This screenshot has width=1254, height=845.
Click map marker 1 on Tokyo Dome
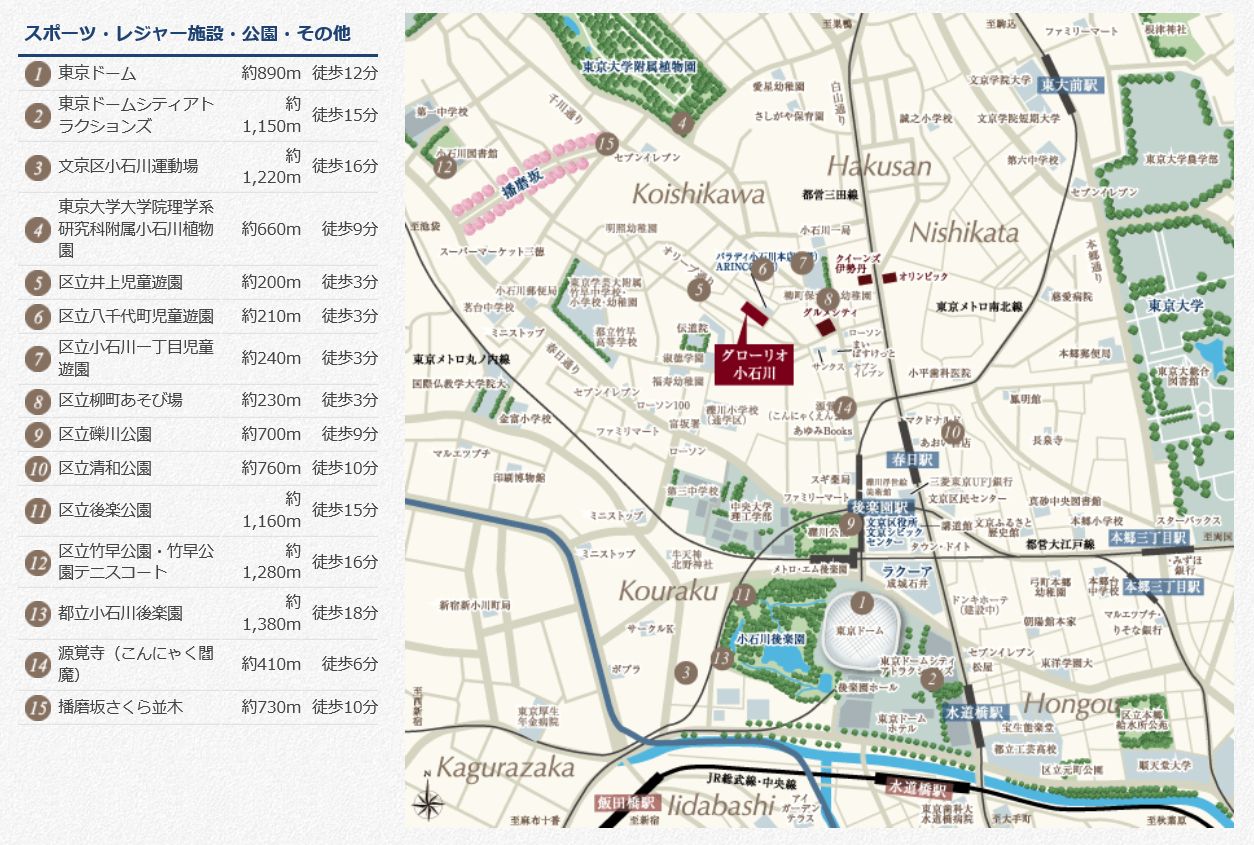[861, 603]
